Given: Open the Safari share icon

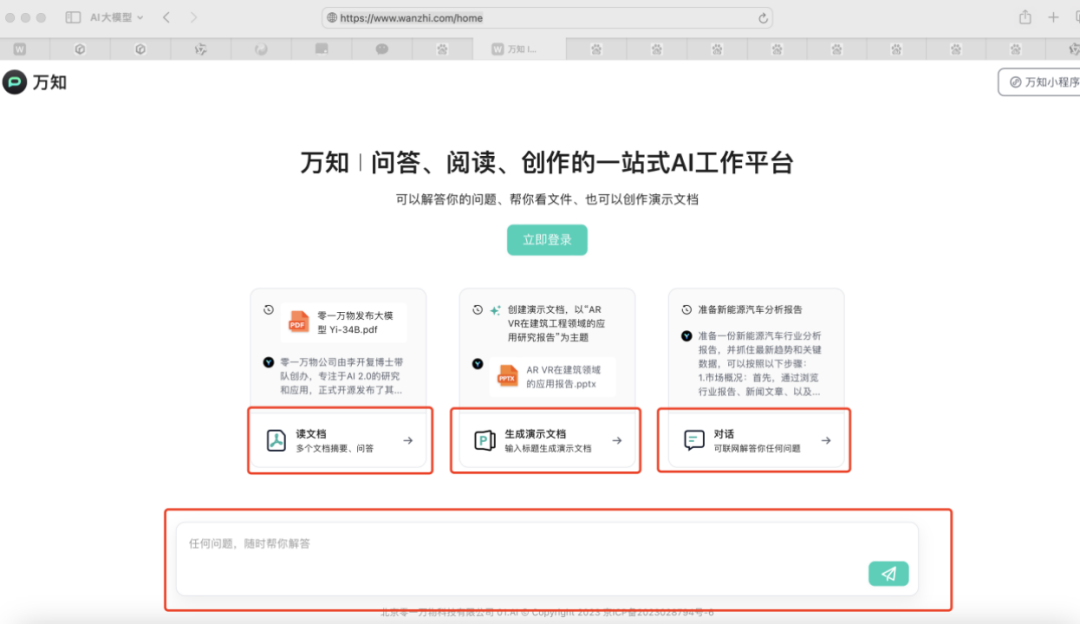Looking at the screenshot, I should coord(1025,17).
